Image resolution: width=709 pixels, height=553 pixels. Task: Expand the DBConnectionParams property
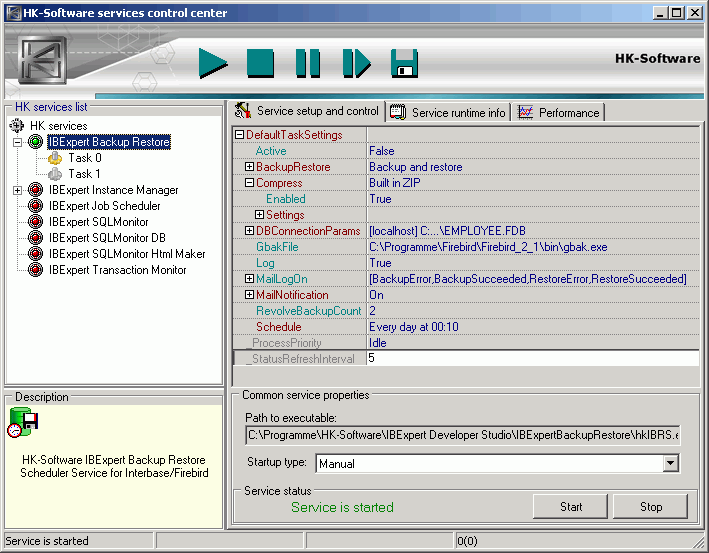click(x=250, y=231)
